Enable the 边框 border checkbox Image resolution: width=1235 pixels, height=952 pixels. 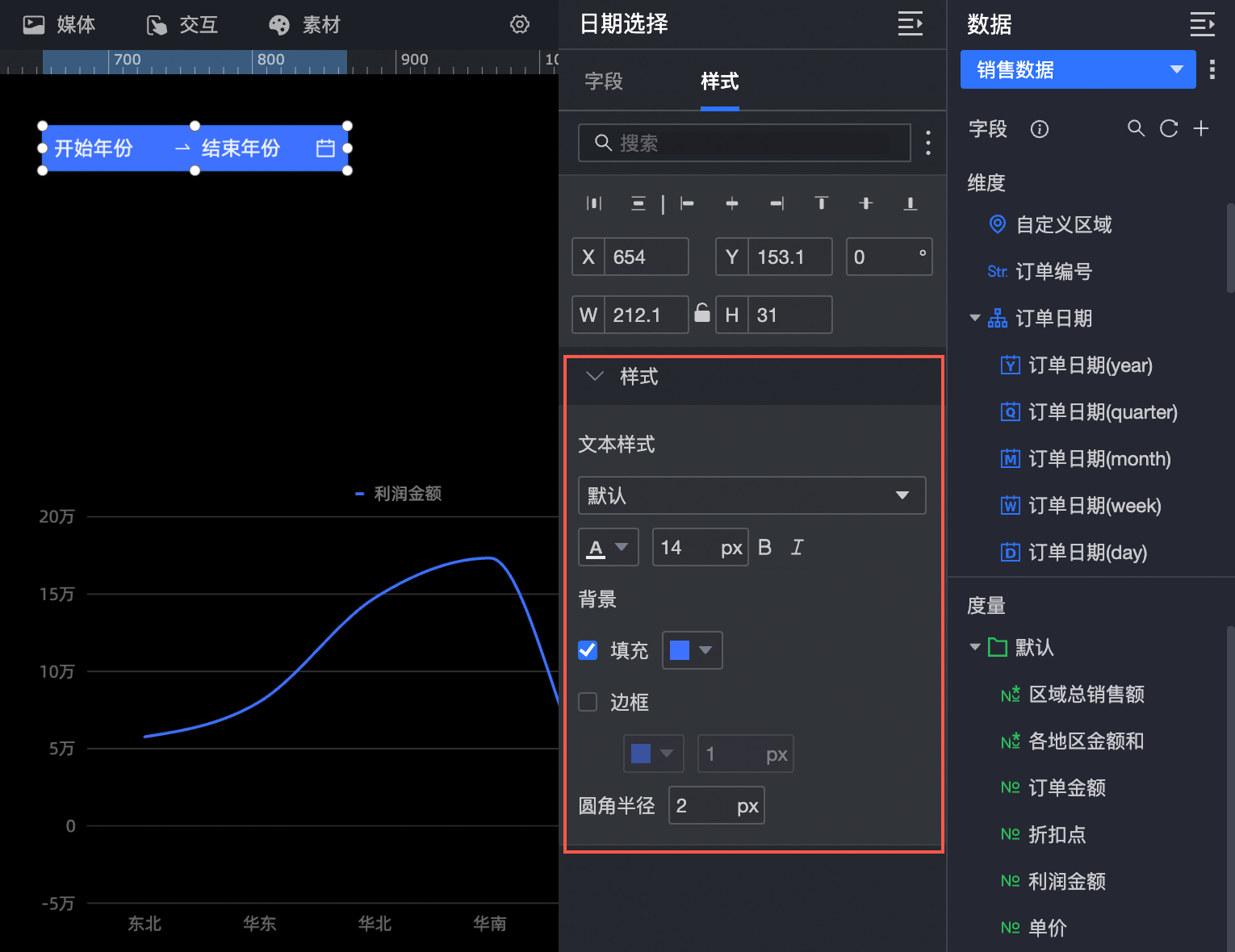(588, 702)
